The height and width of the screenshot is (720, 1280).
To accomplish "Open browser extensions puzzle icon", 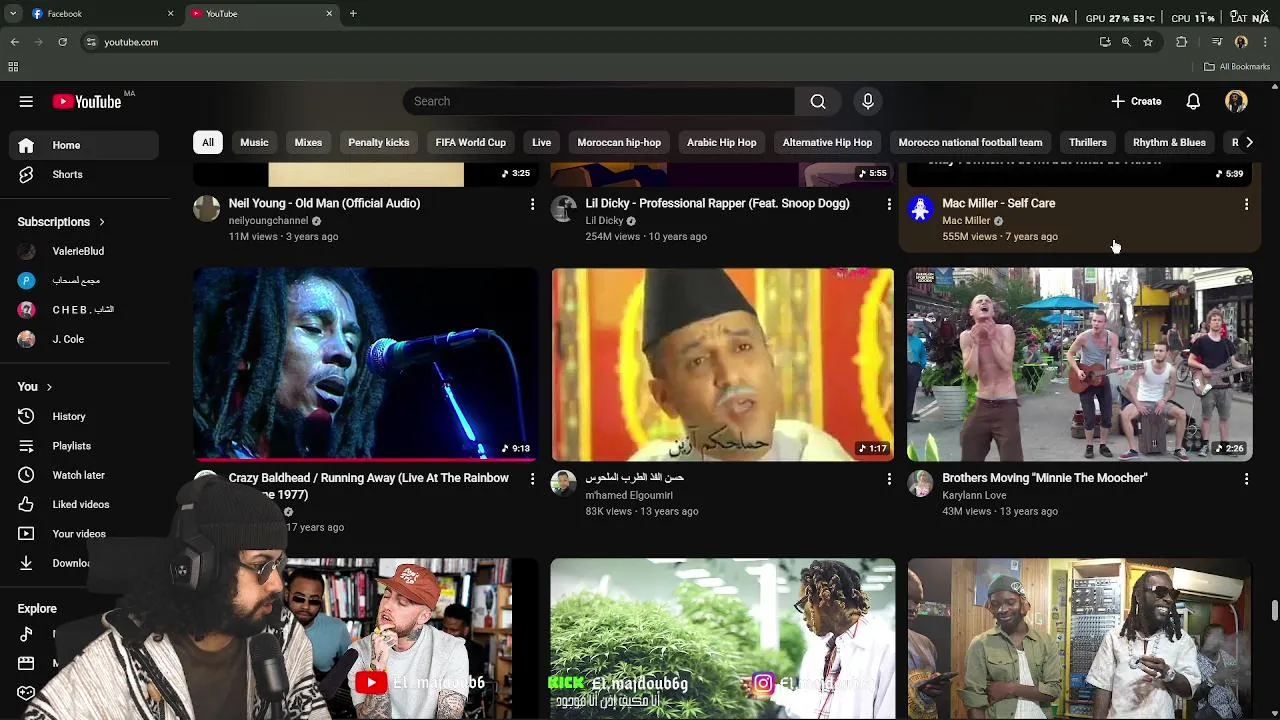I will (1182, 42).
